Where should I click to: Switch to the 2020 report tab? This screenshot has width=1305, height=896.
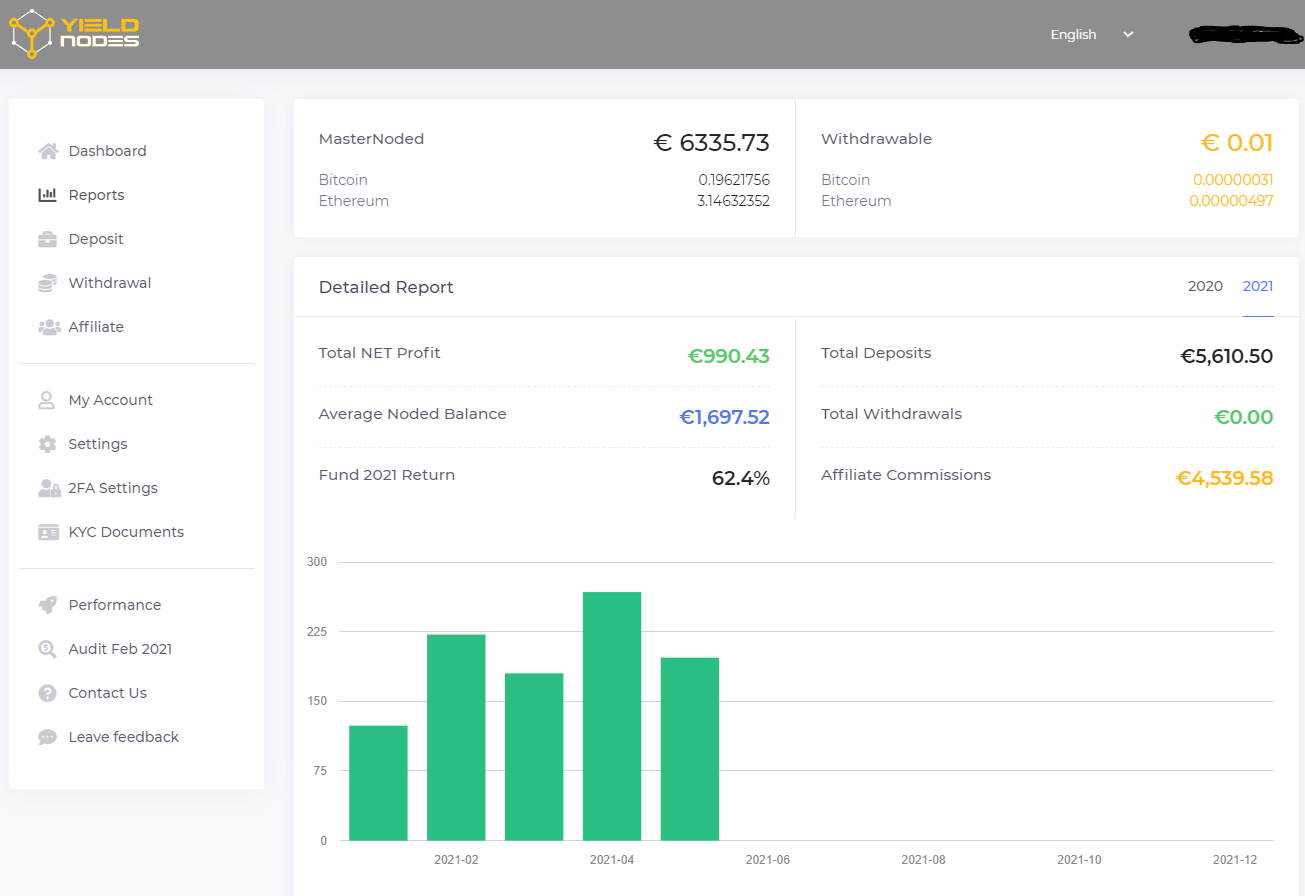click(1205, 286)
